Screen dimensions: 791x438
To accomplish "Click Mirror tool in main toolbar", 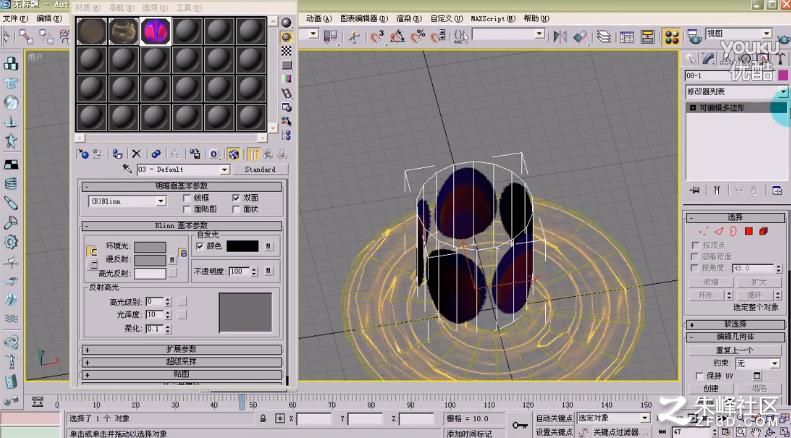I will (x=560, y=36).
